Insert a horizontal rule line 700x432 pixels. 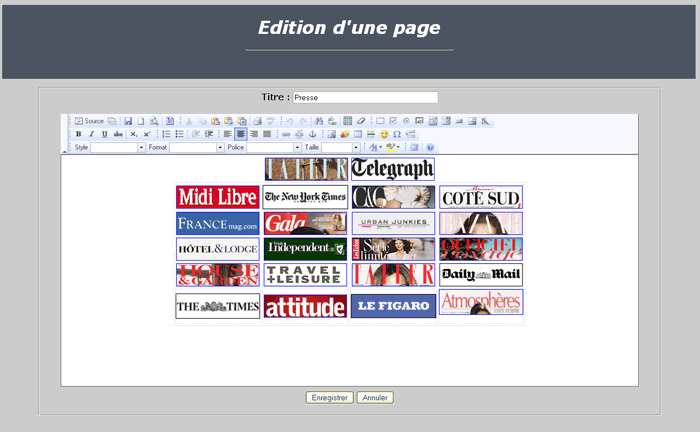coord(371,134)
